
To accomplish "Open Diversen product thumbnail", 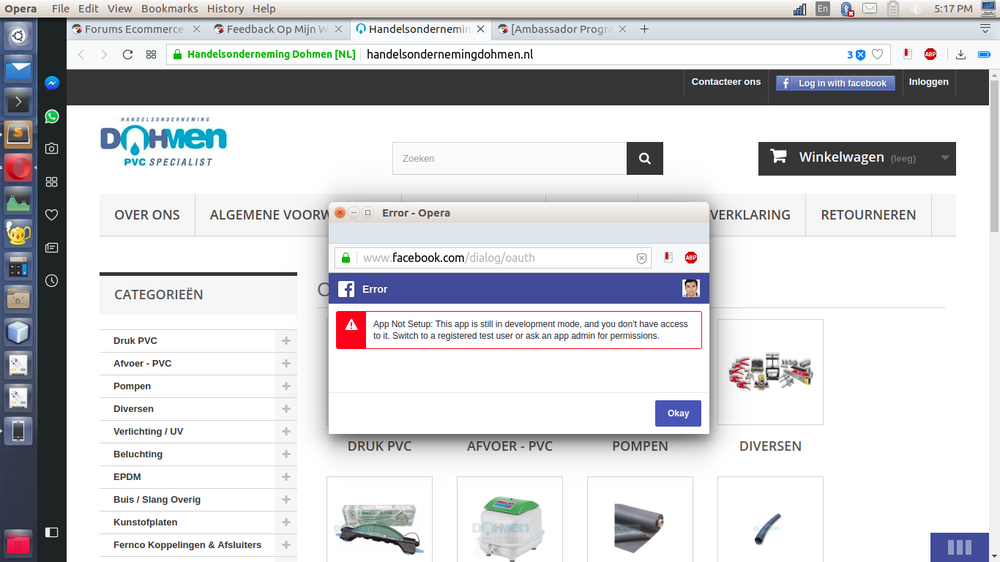I will tap(770, 372).
